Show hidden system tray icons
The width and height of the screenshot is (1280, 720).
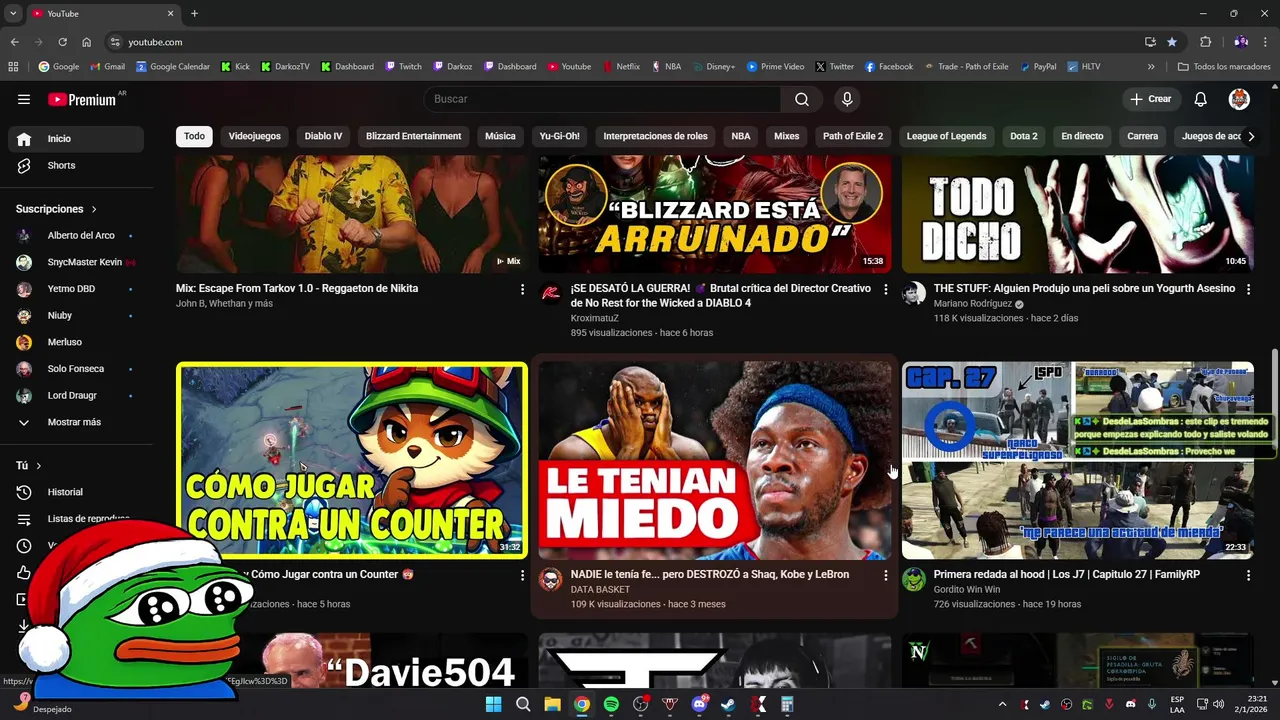point(1002,704)
